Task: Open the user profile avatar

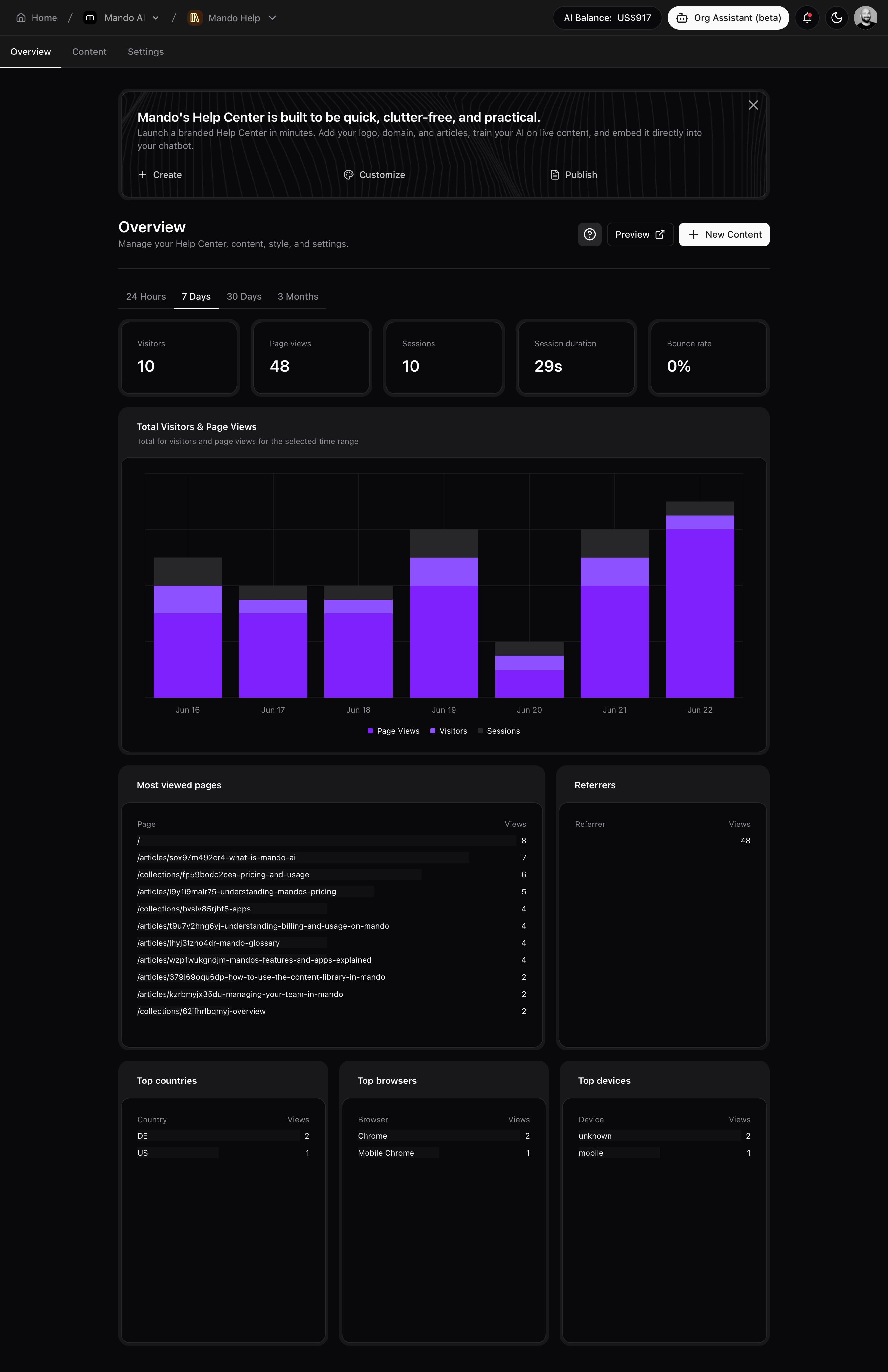Action: click(x=865, y=18)
